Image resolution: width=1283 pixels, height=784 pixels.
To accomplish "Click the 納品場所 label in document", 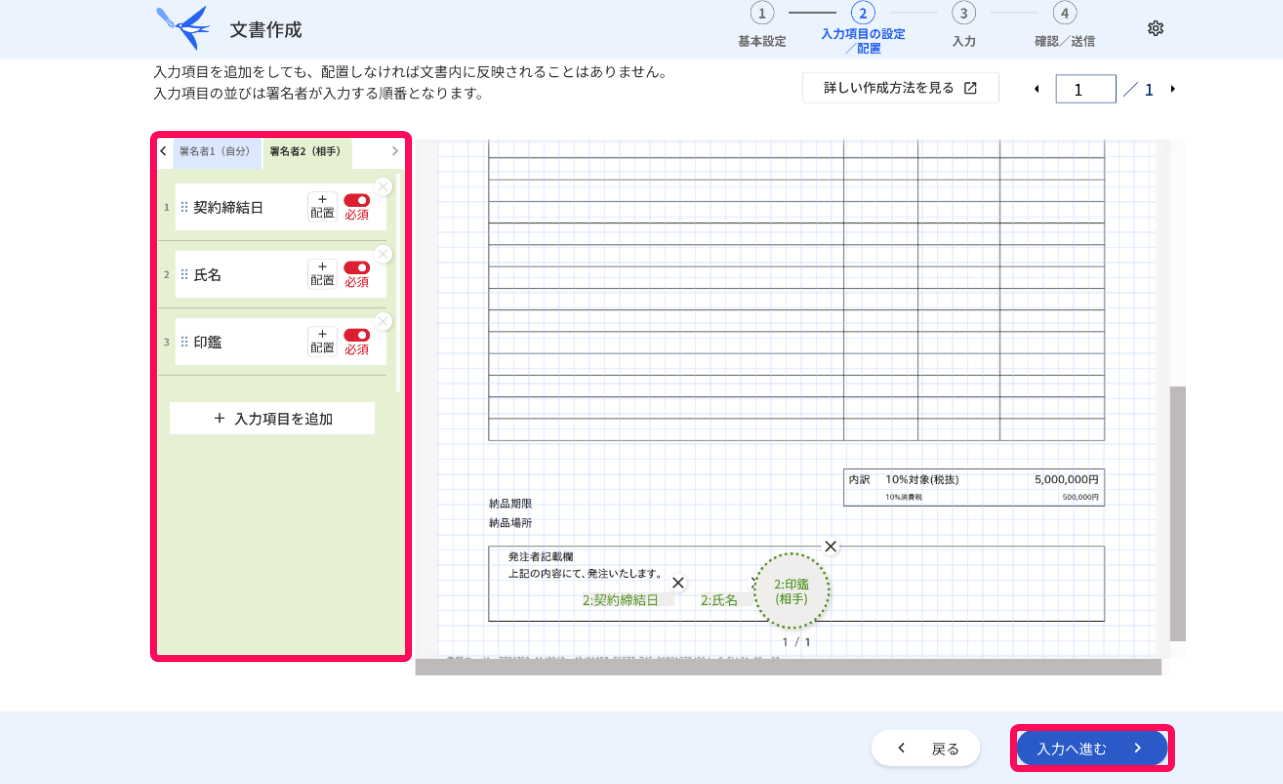I will 510,522.
